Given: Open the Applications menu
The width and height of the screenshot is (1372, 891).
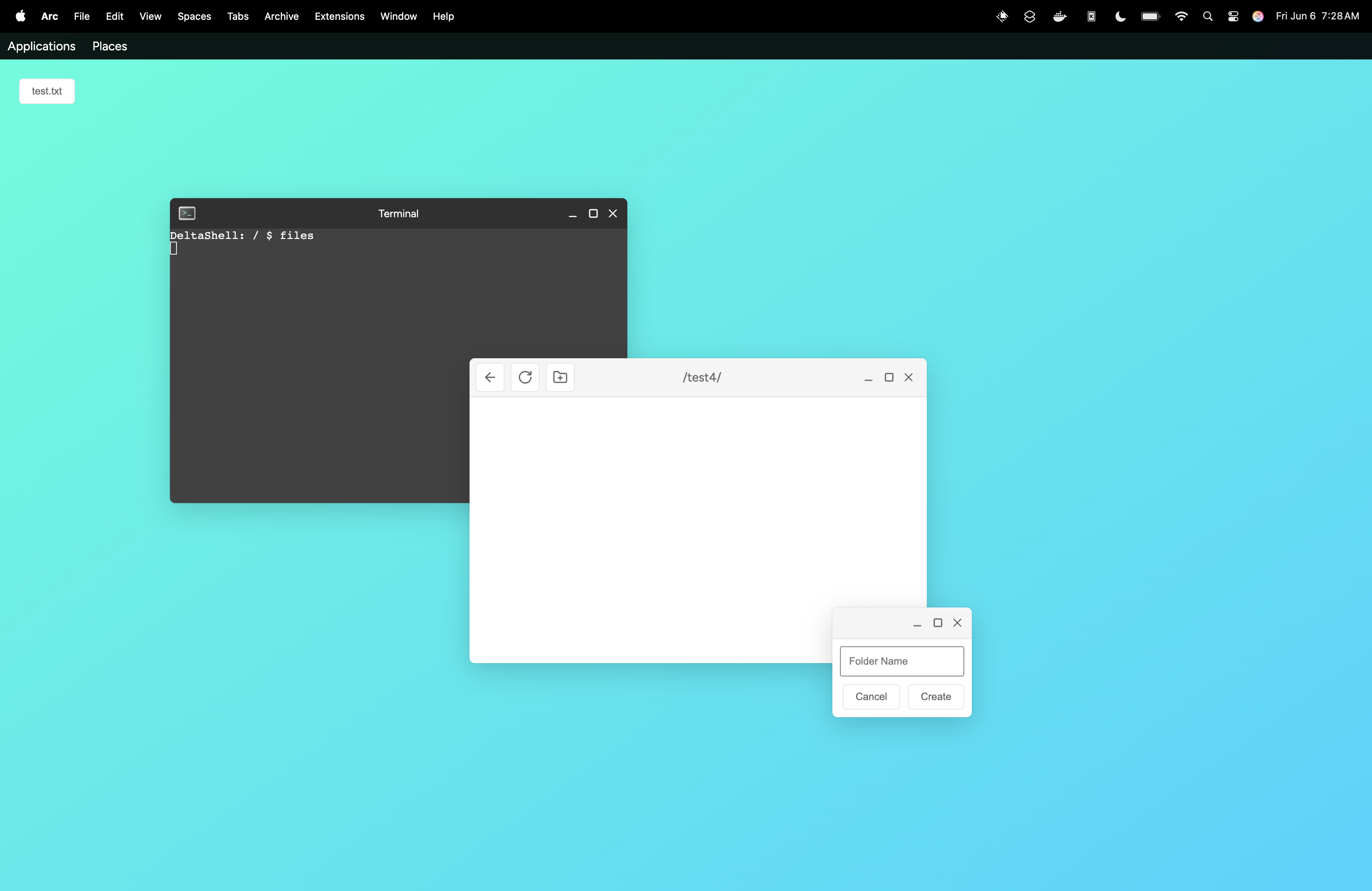Looking at the screenshot, I should pos(42,46).
